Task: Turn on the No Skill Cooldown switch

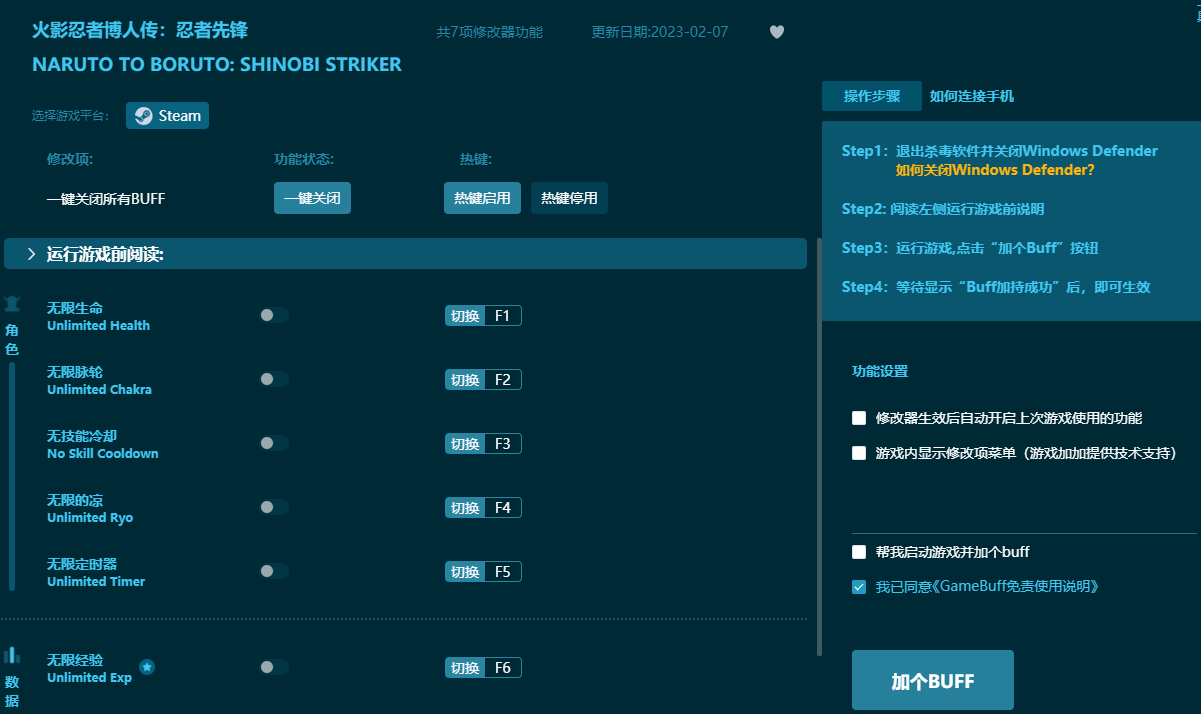Action: pos(274,443)
